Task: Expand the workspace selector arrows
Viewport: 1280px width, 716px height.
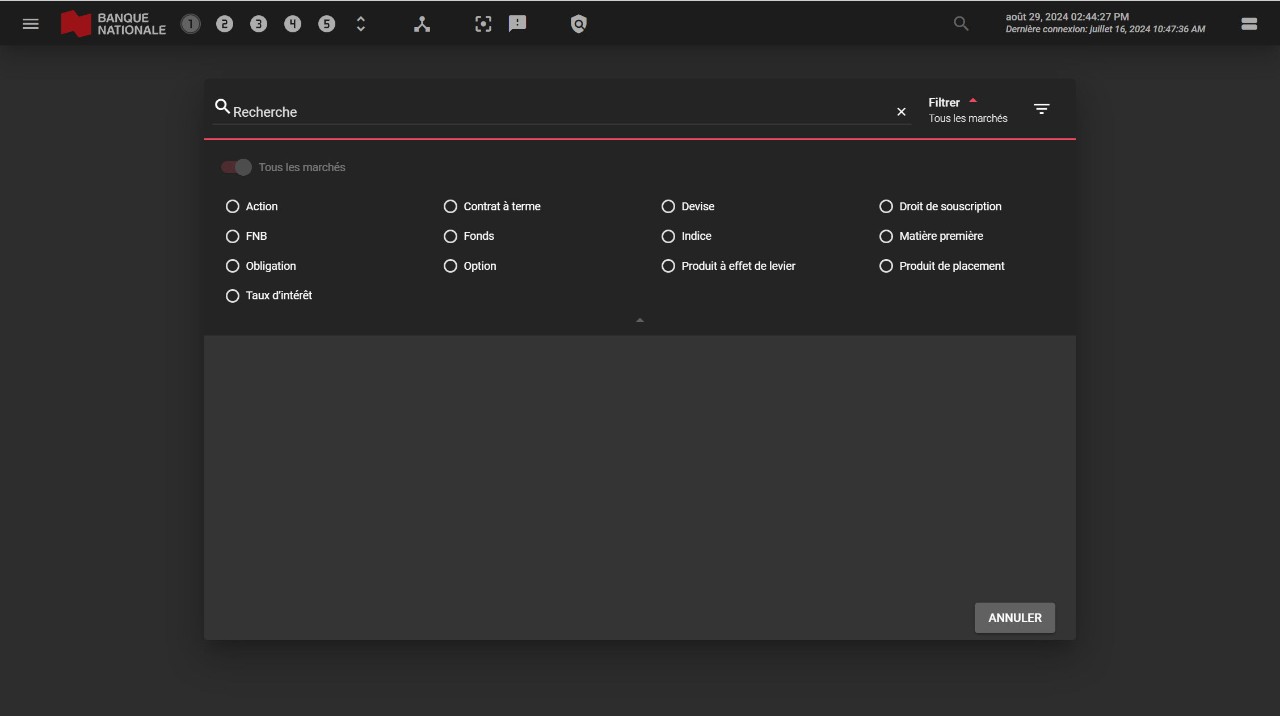Action: [361, 24]
